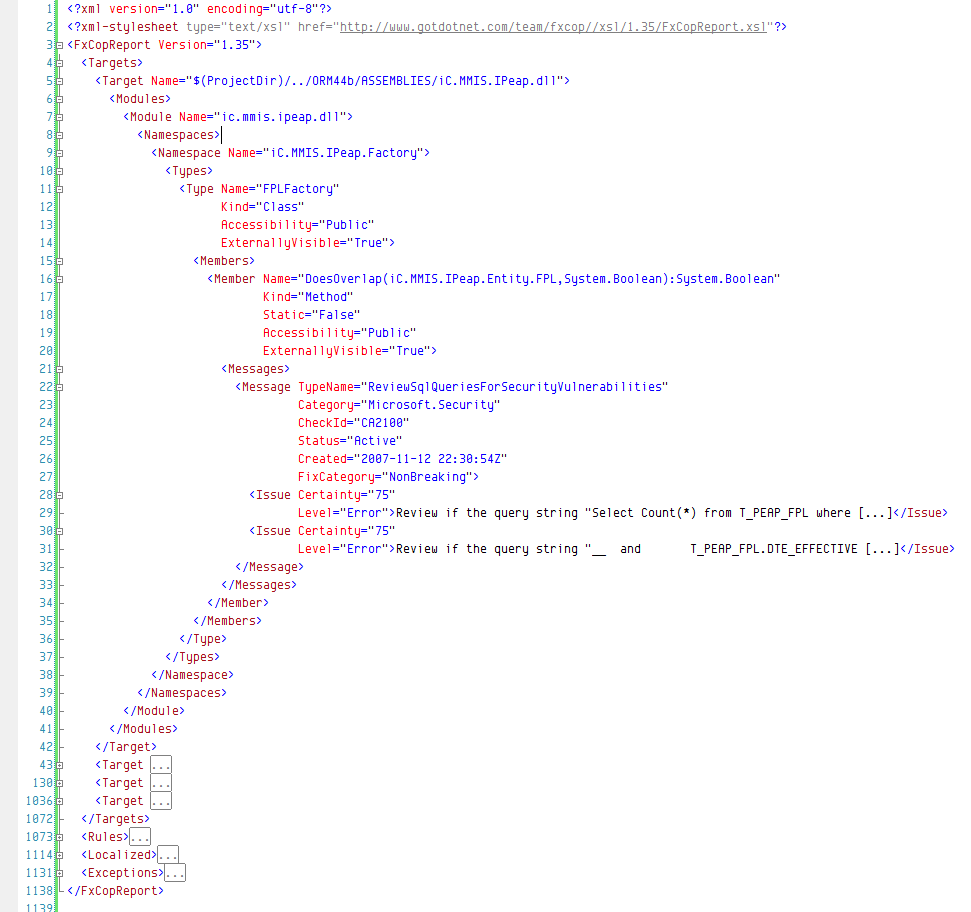971x912 pixels.
Task: Expand the collapsed Target on line 1036
Action: point(59,801)
